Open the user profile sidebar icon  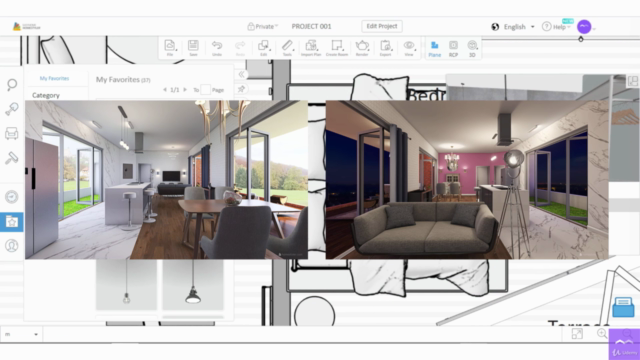coord(11,245)
